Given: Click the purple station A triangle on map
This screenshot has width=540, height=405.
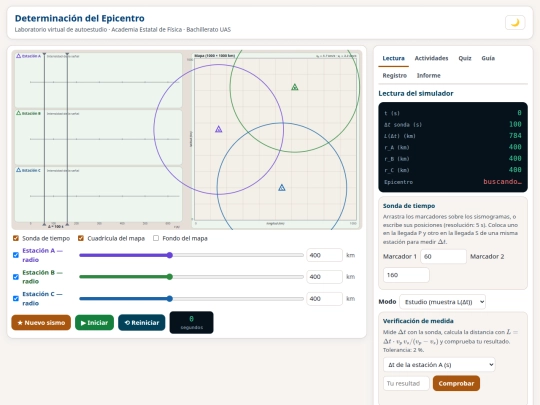Looking at the screenshot, I should tap(219, 129).
